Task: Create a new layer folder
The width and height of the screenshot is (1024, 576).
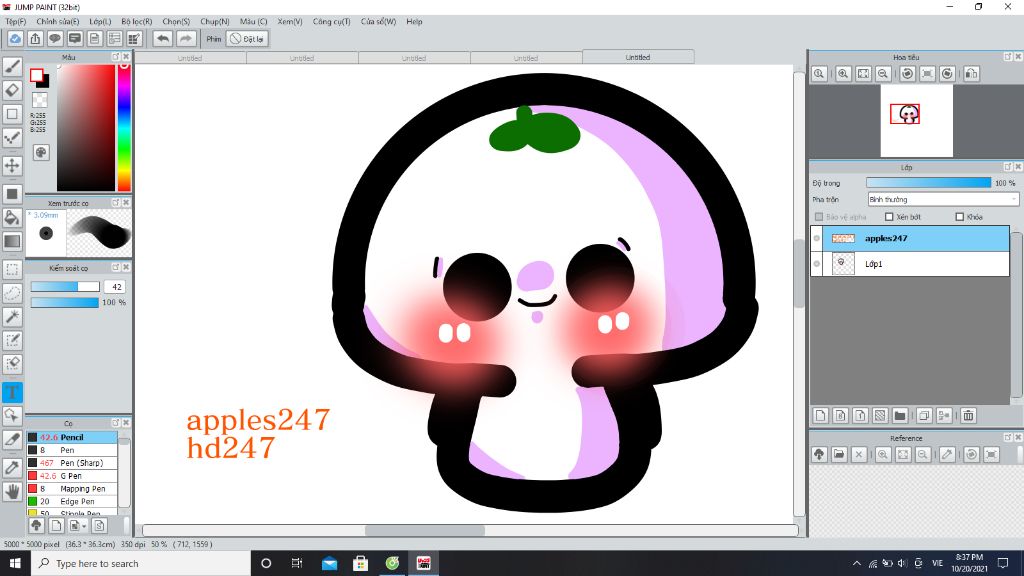Action: [900, 415]
